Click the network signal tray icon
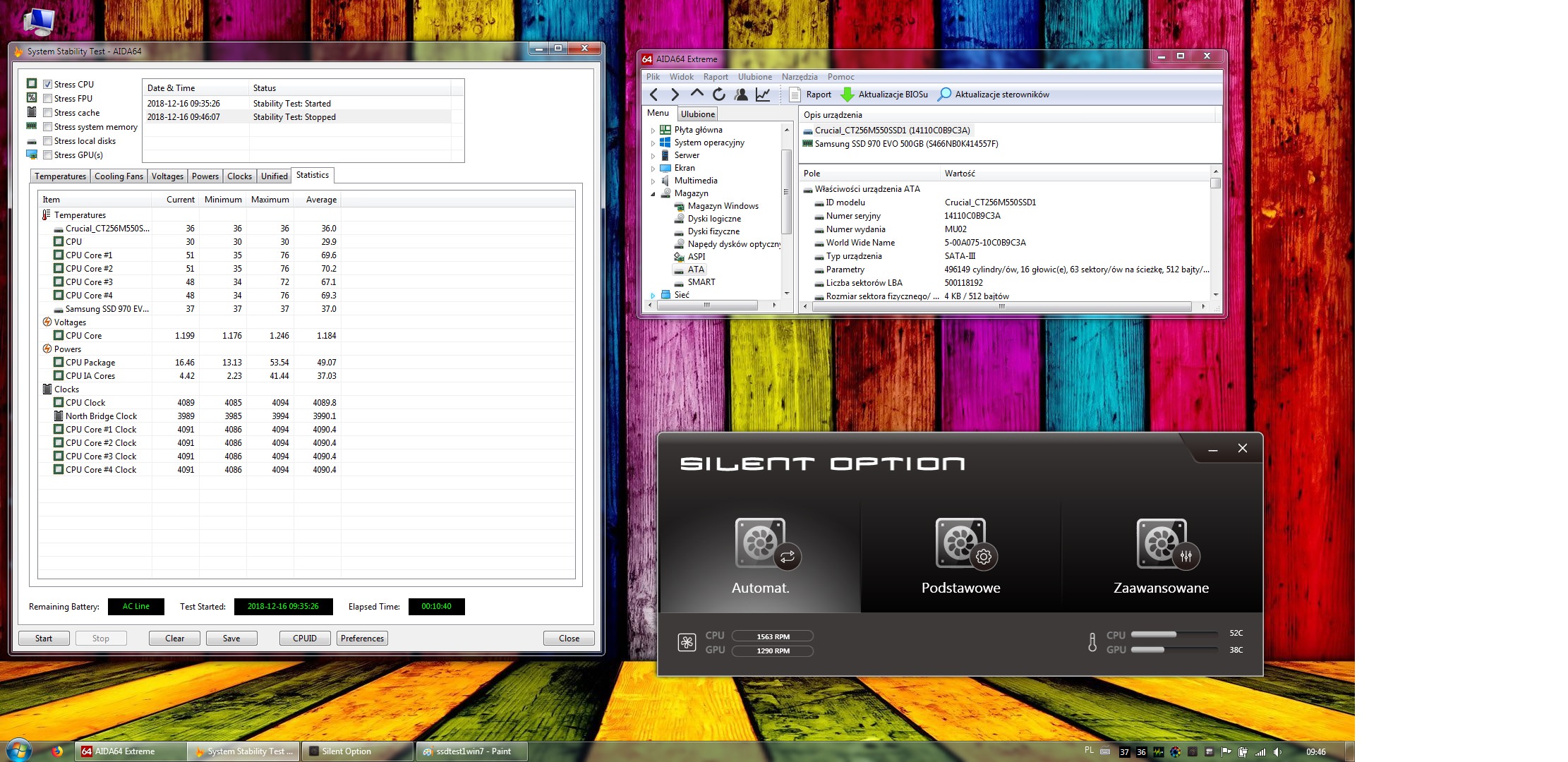The height and width of the screenshot is (762, 1568). (x=1260, y=752)
